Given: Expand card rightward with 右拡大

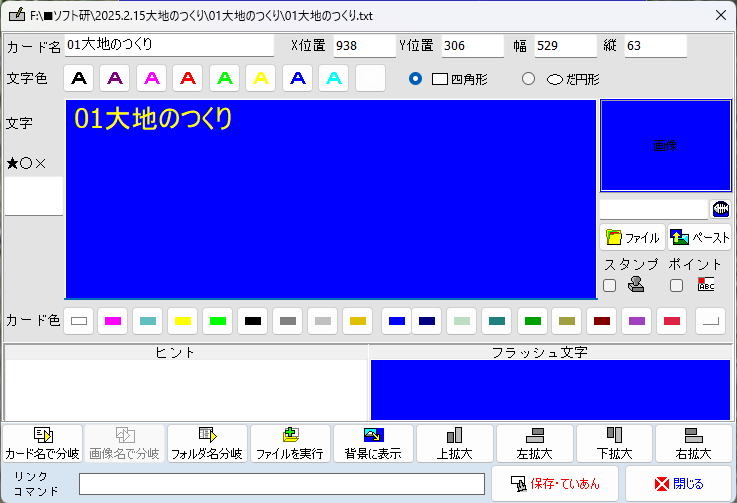Looking at the screenshot, I should coord(693,443).
